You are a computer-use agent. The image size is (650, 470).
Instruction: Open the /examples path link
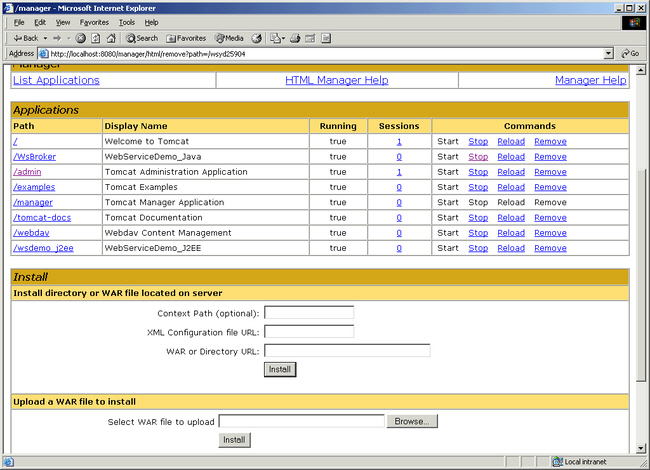[x=34, y=187]
